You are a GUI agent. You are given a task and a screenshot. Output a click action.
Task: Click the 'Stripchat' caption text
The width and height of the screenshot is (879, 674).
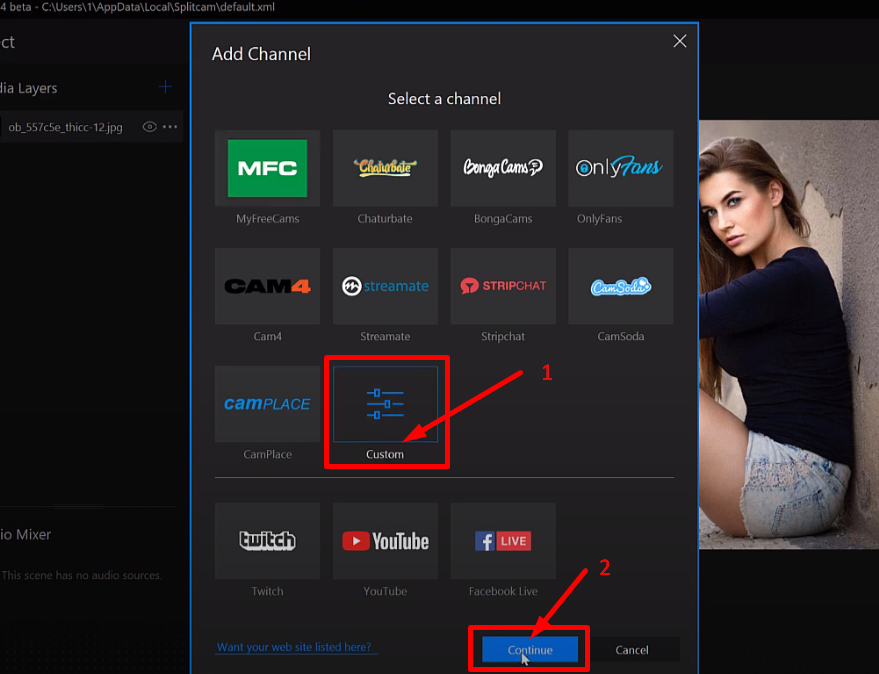click(503, 336)
